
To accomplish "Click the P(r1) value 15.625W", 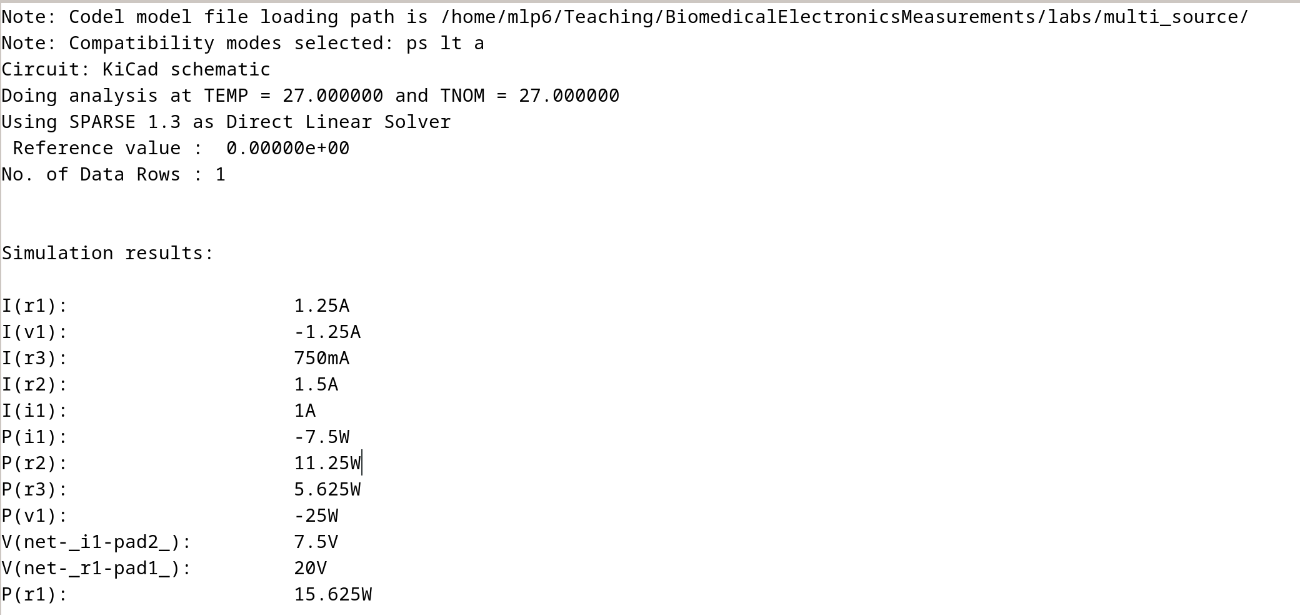I will coord(332,594).
